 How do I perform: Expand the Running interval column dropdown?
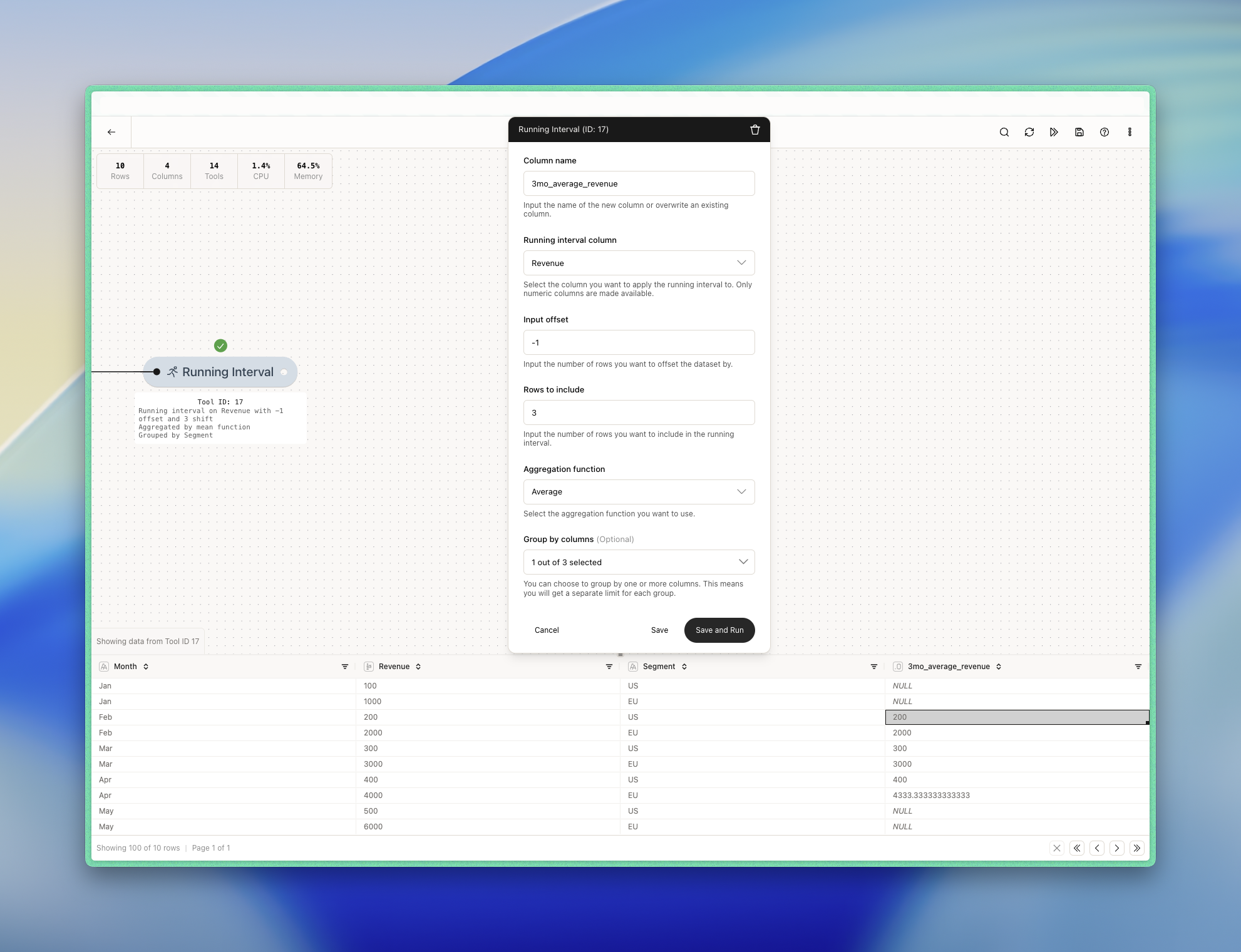point(639,263)
